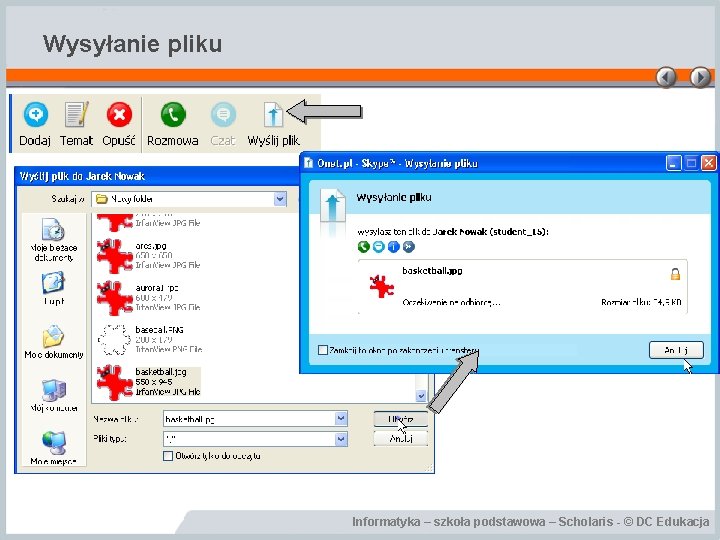Open the Moje miejsca network shortcut in the sidebar
The height and width of the screenshot is (540, 720).
(x=53, y=448)
